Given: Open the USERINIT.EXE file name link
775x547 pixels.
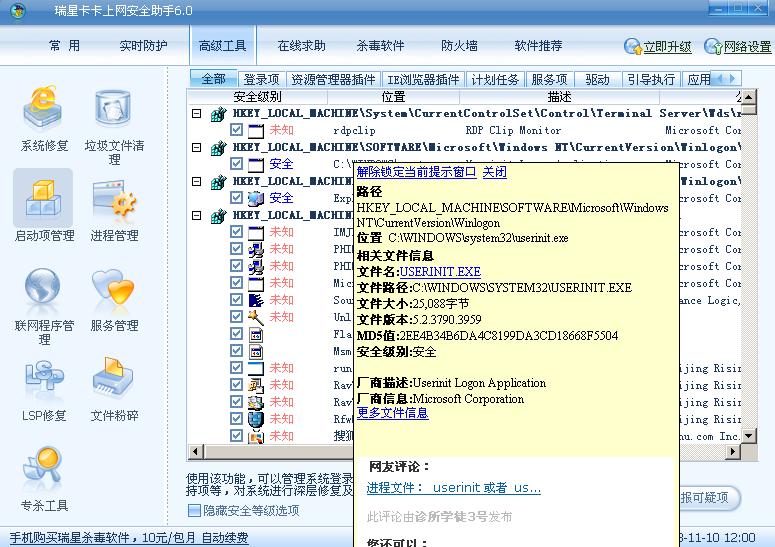Looking at the screenshot, I should tap(440, 272).
